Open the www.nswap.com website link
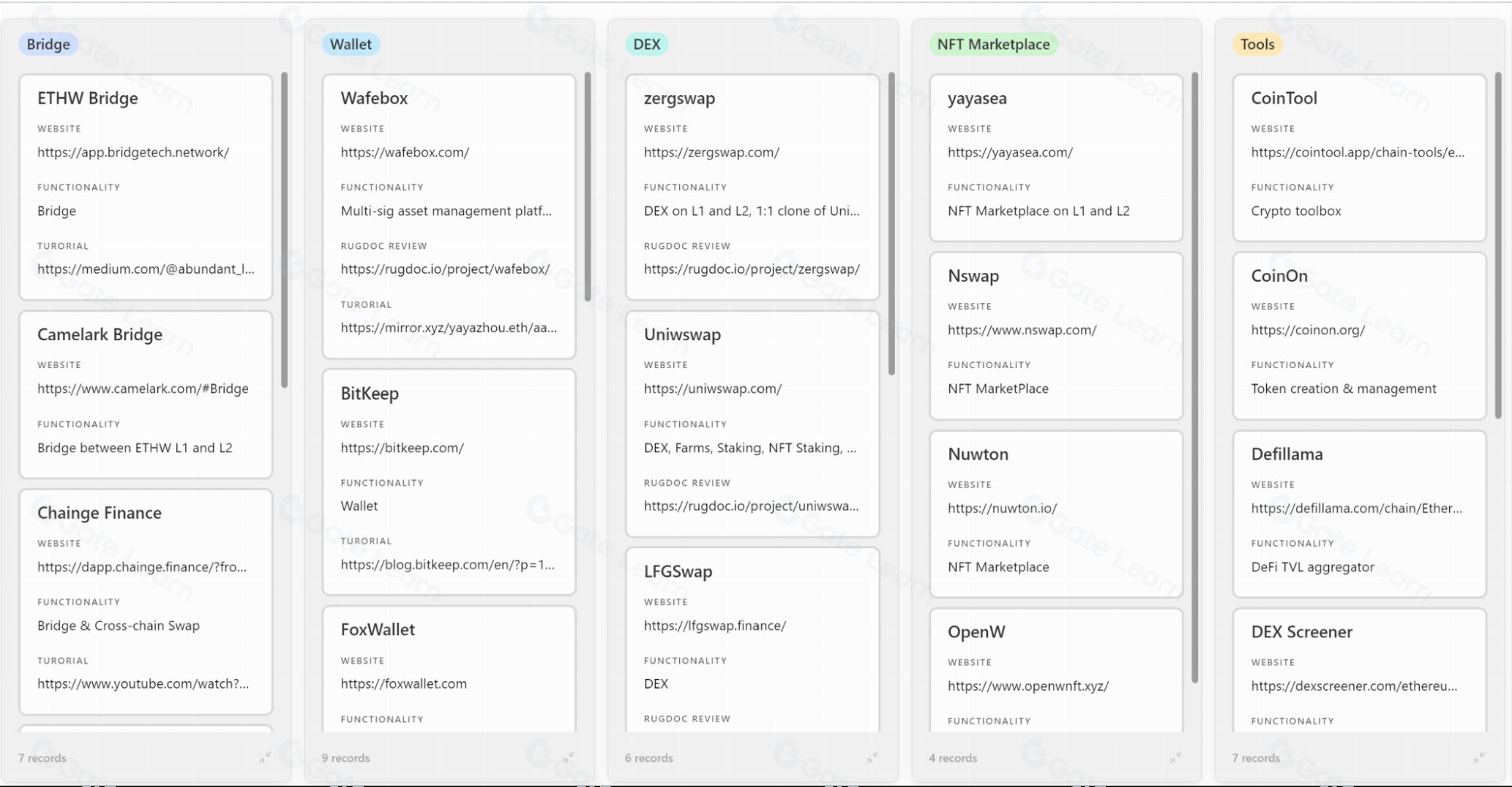The width and height of the screenshot is (1512, 787). point(1022,330)
